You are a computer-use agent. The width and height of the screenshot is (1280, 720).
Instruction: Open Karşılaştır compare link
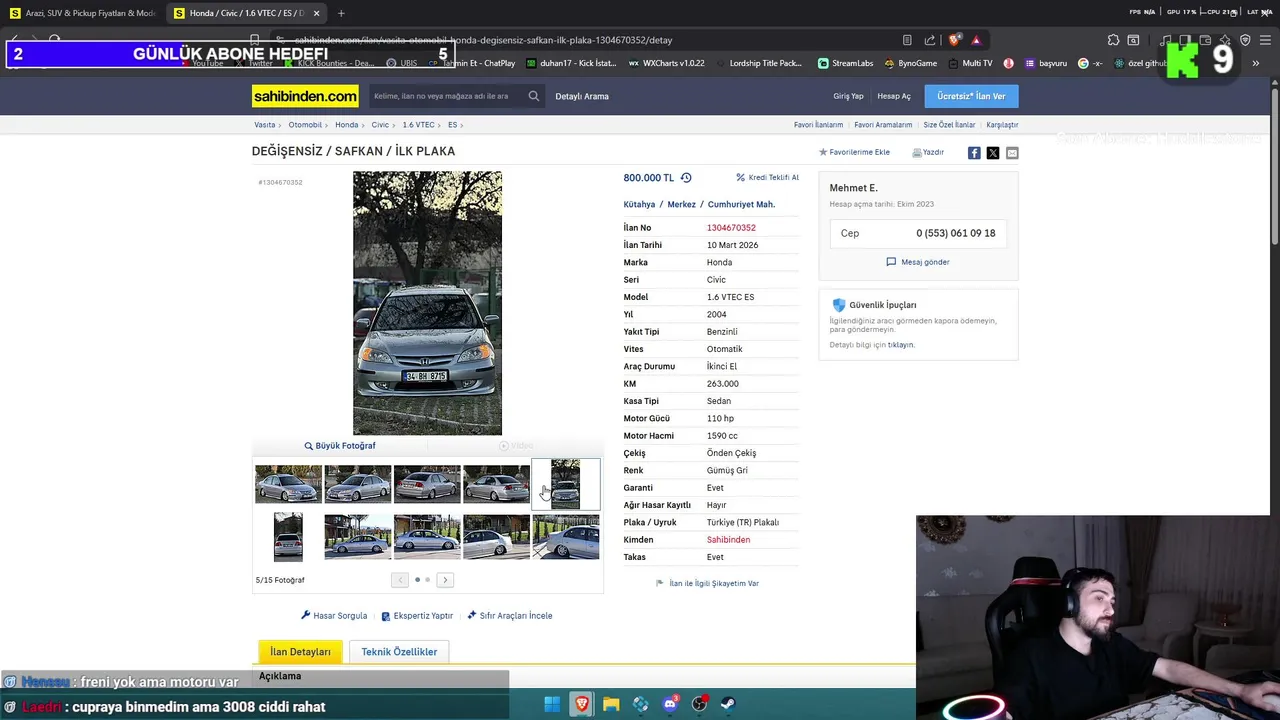tap(1002, 125)
